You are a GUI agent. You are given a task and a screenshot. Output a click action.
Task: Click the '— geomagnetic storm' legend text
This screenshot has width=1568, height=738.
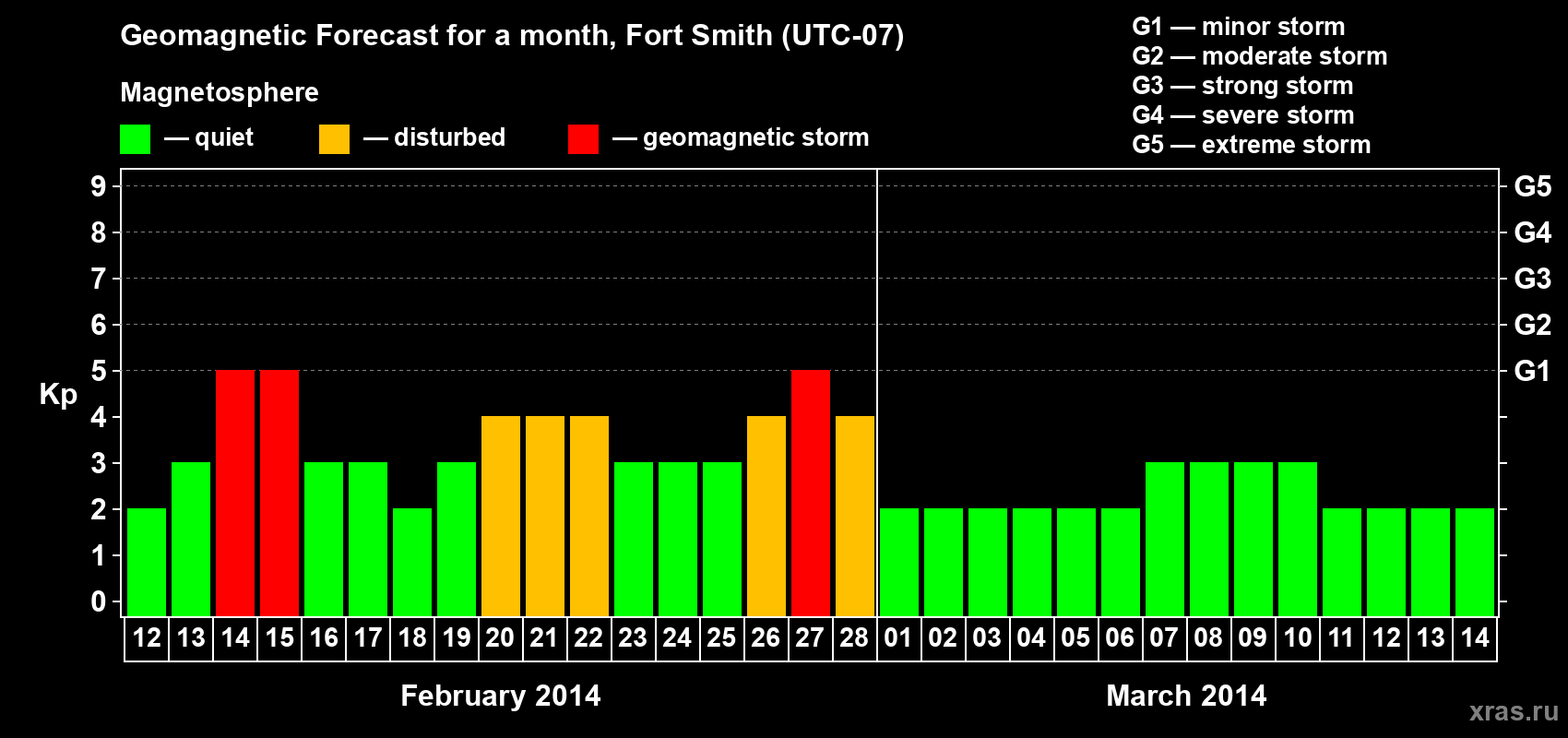click(741, 137)
